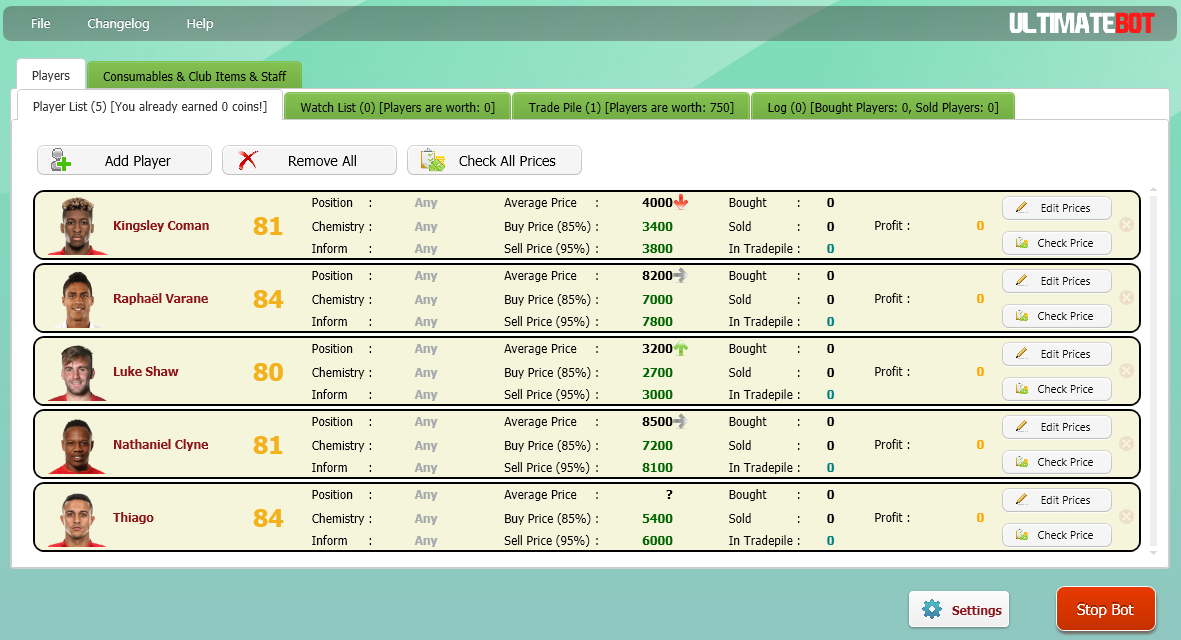Switch to Consumables & Club Items & Staff tab

(x=194, y=76)
